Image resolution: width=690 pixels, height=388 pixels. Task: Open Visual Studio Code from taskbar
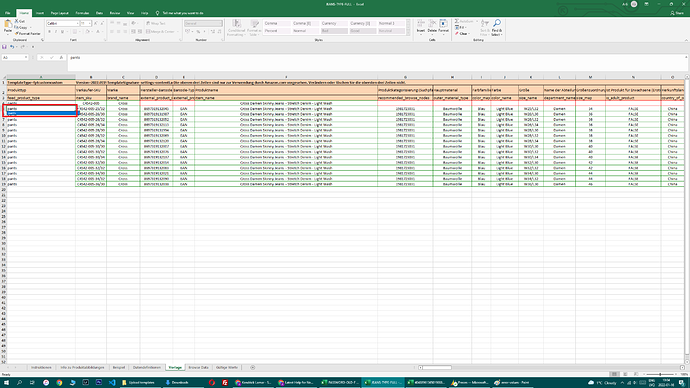pyautogui.click(x=112, y=383)
